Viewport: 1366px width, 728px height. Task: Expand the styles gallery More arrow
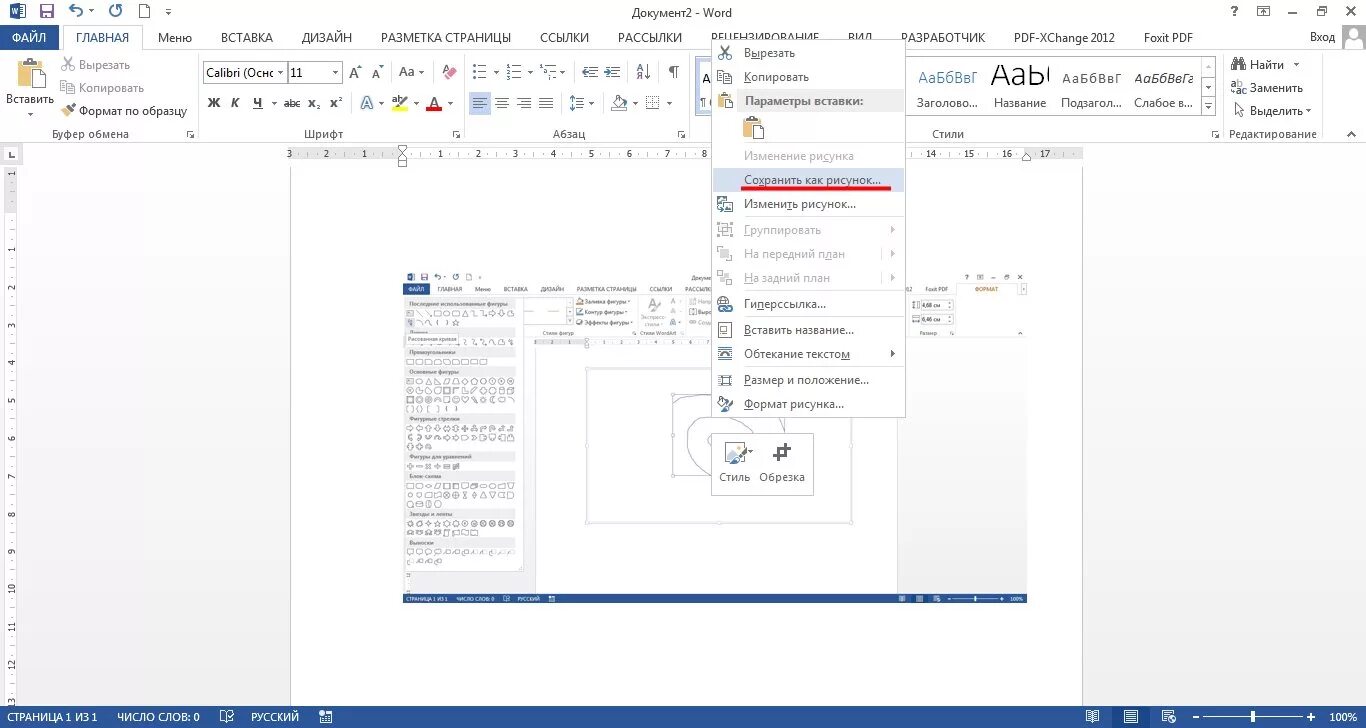[x=1208, y=108]
